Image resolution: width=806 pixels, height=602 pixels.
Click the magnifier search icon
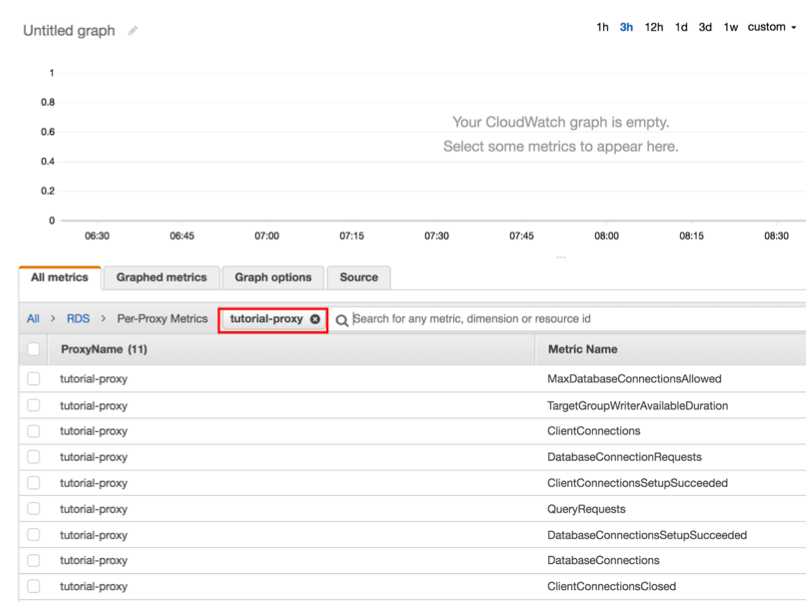click(342, 320)
